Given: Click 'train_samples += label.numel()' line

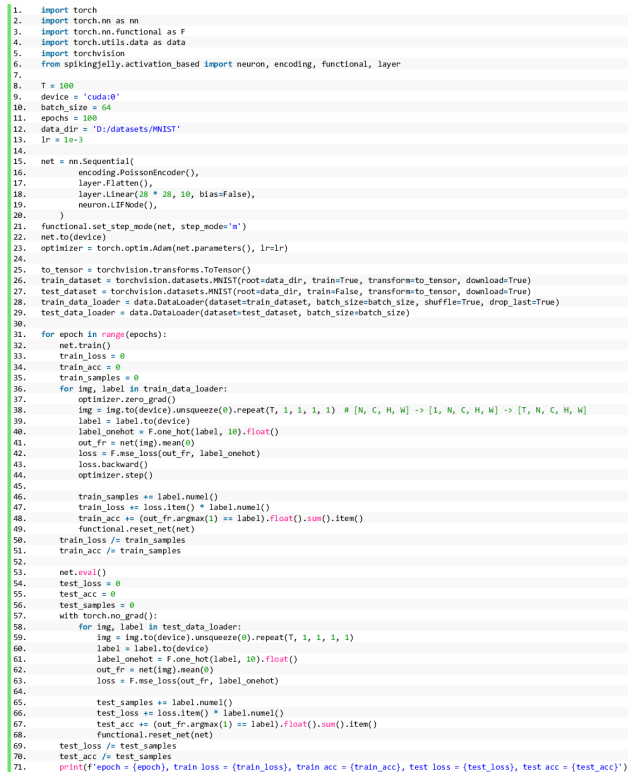Looking at the screenshot, I should point(148,497).
